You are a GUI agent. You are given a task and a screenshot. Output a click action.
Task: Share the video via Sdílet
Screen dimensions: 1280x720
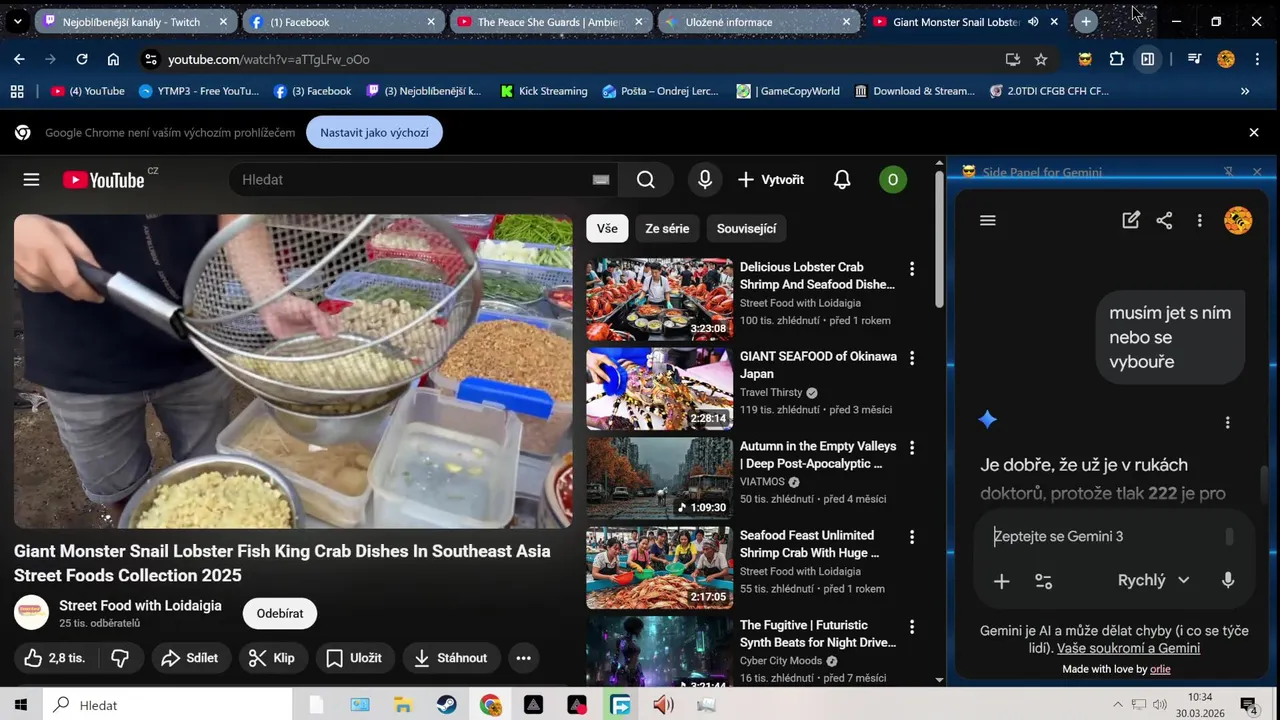click(191, 658)
